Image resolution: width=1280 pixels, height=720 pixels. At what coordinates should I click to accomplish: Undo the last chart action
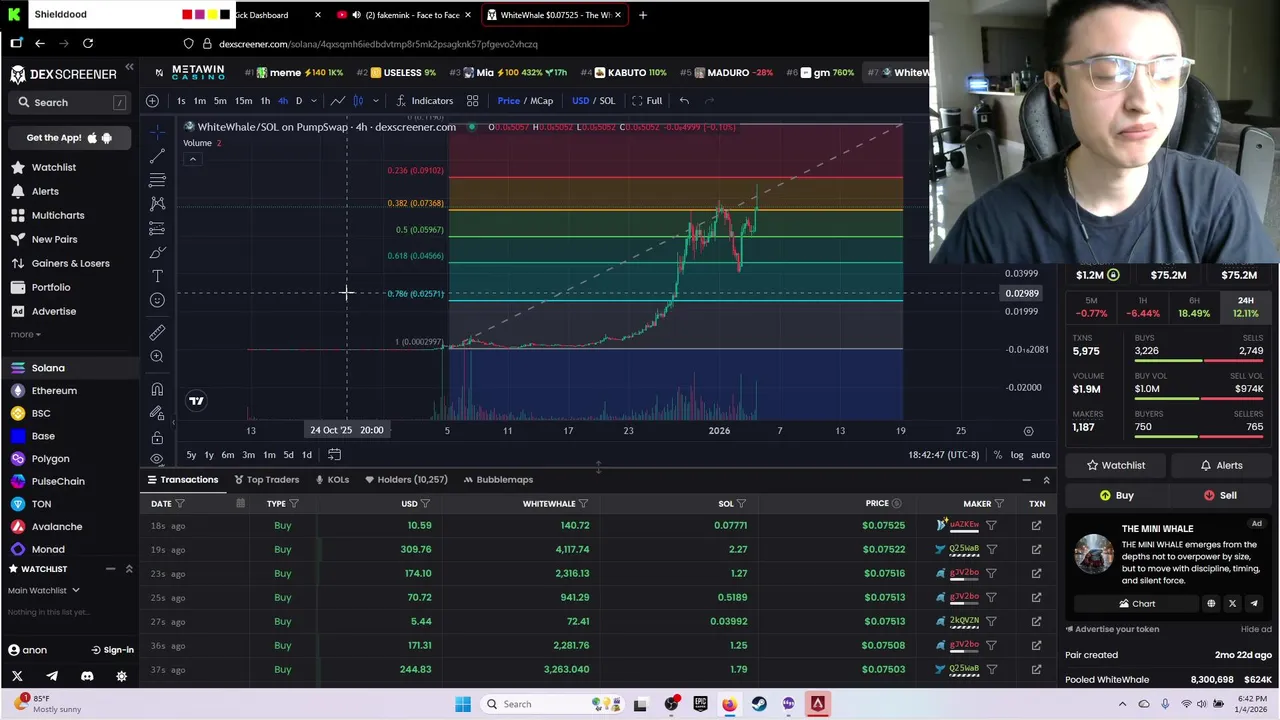684,100
